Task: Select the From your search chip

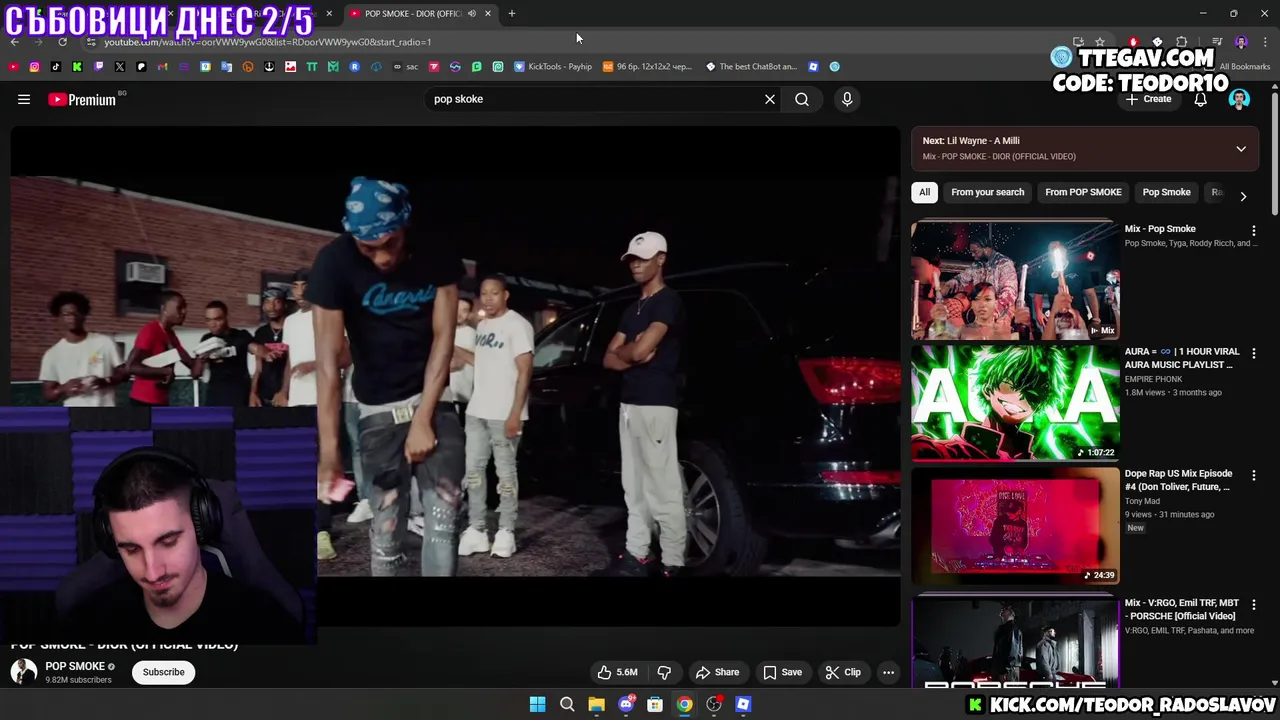Action: [988, 192]
